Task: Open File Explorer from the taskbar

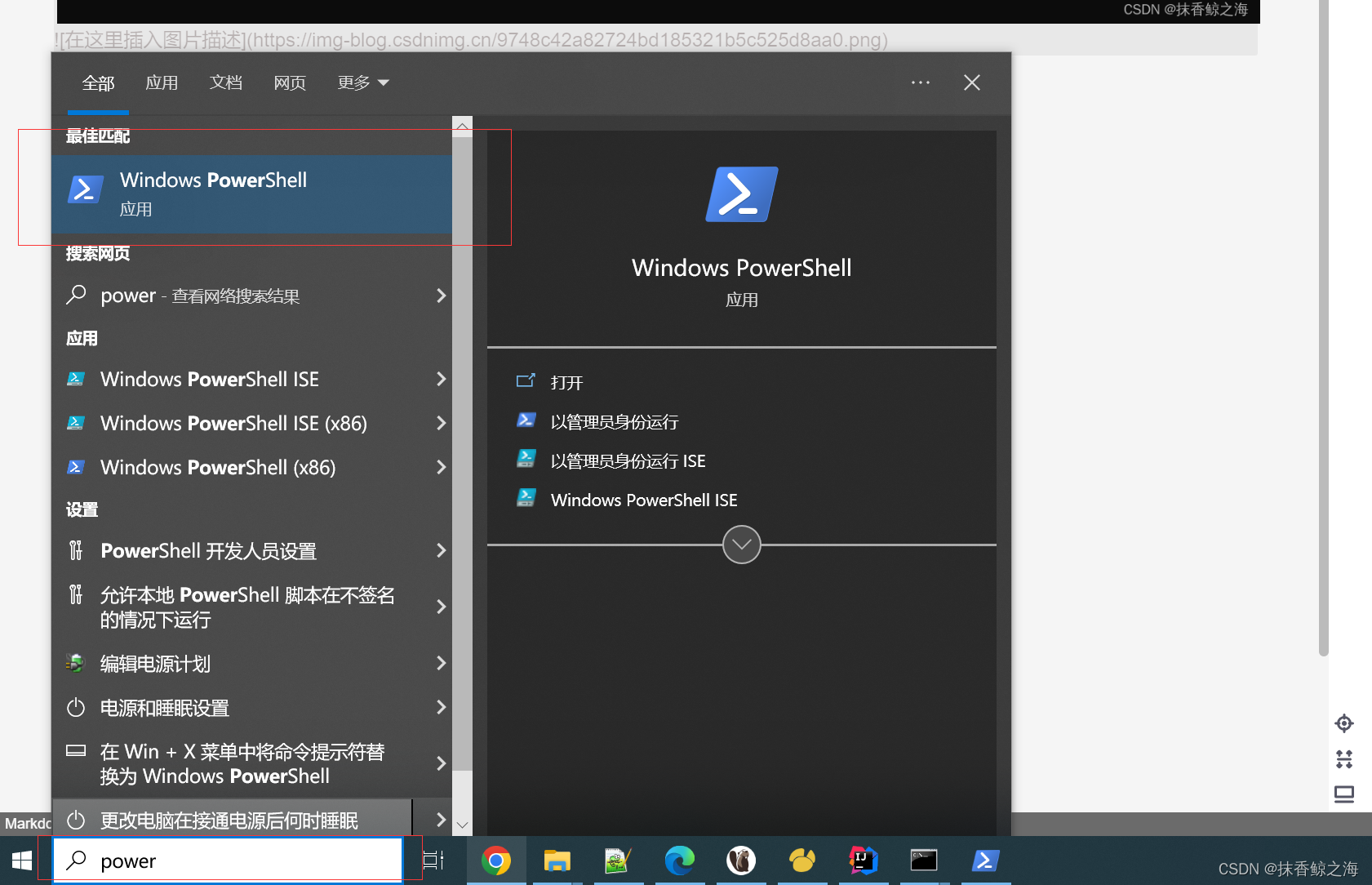Action: click(557, 861)
